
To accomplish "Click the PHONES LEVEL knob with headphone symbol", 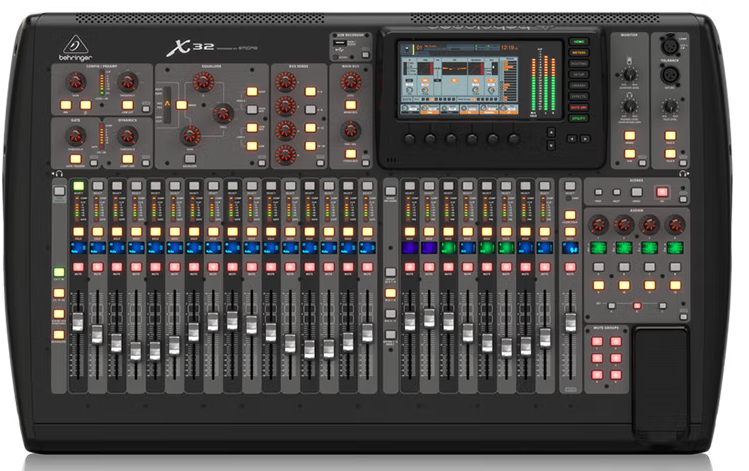I will [630, 106].
